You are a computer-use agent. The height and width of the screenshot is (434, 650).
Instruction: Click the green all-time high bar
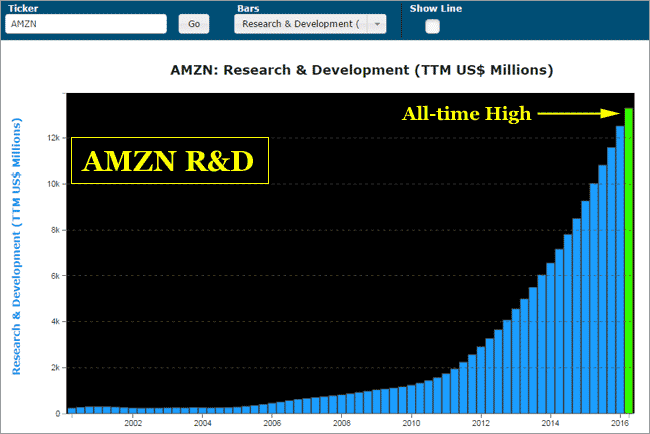[628, 261]
